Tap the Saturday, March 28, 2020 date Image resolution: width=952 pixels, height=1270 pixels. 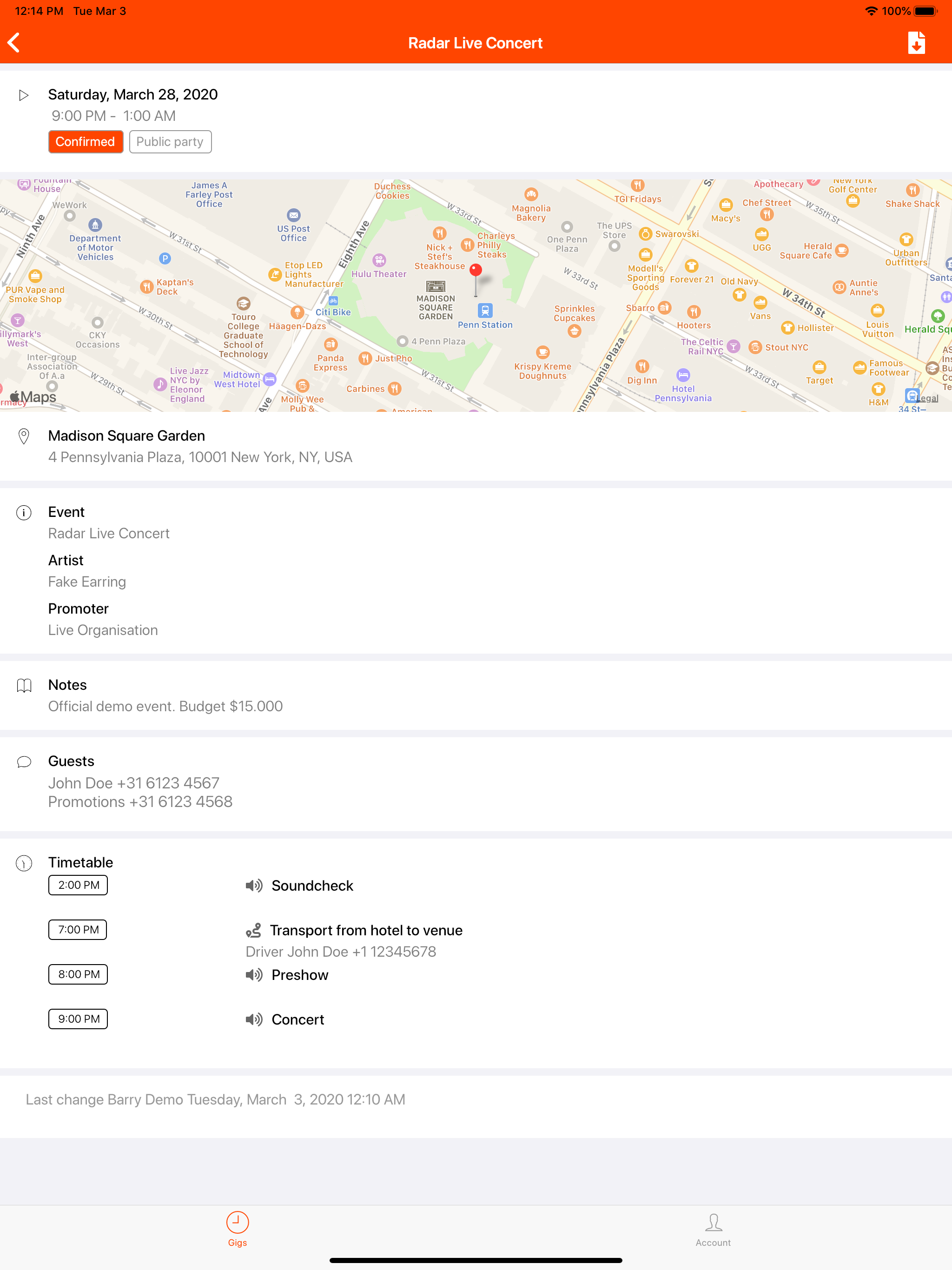[132, 94]
